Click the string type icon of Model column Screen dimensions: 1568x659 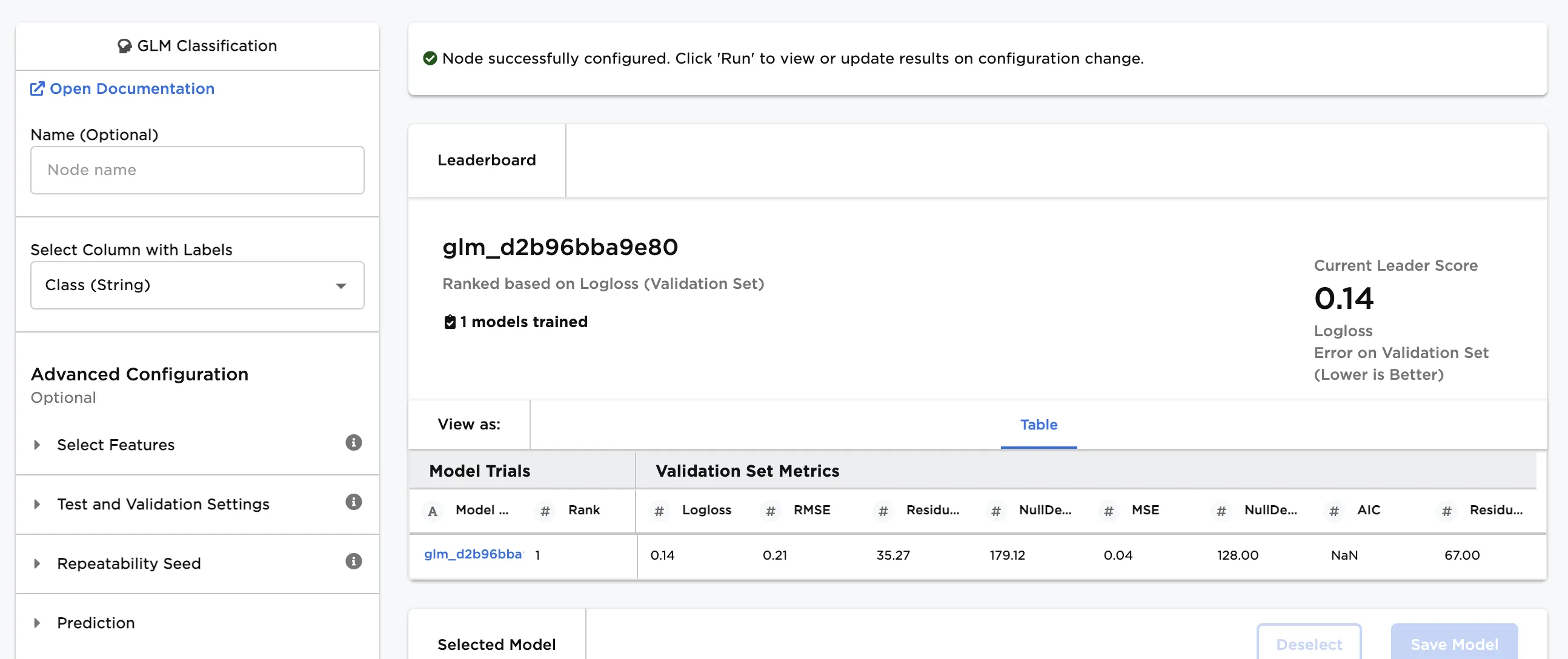pos(432,511)
